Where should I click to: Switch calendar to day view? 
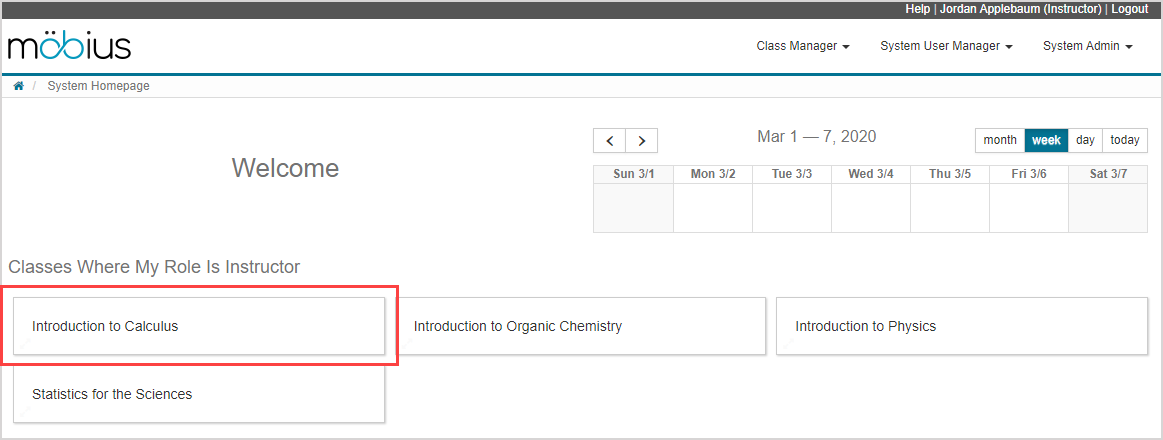click(1085, 140)
